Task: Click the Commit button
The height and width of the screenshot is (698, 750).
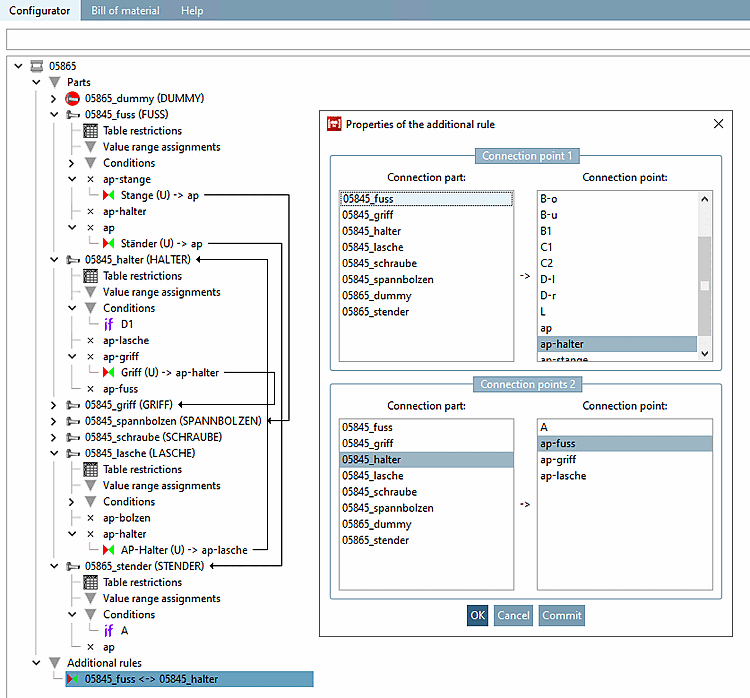Action: [561, 615]
